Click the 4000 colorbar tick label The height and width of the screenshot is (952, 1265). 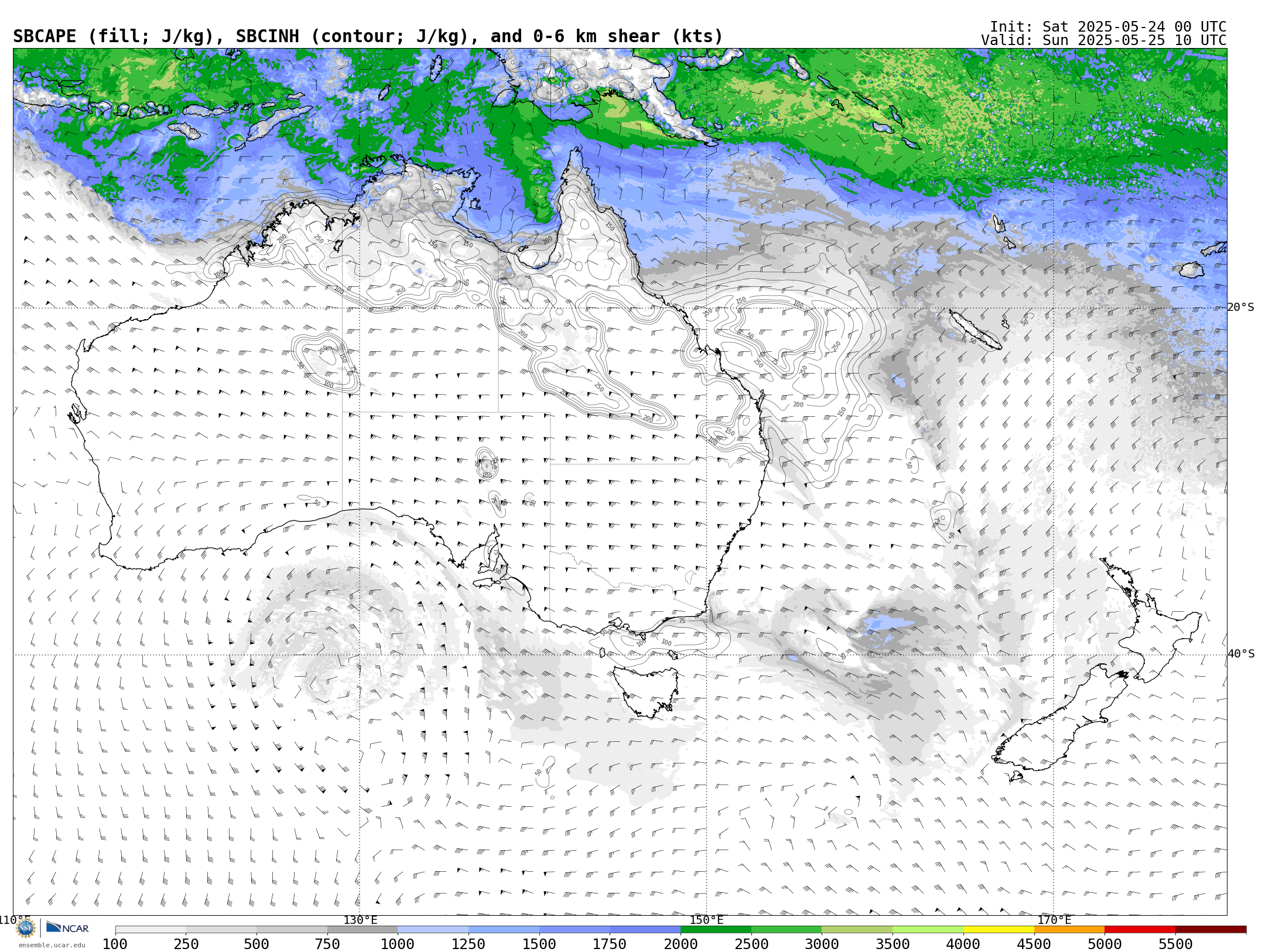click(x=963, y=944)
